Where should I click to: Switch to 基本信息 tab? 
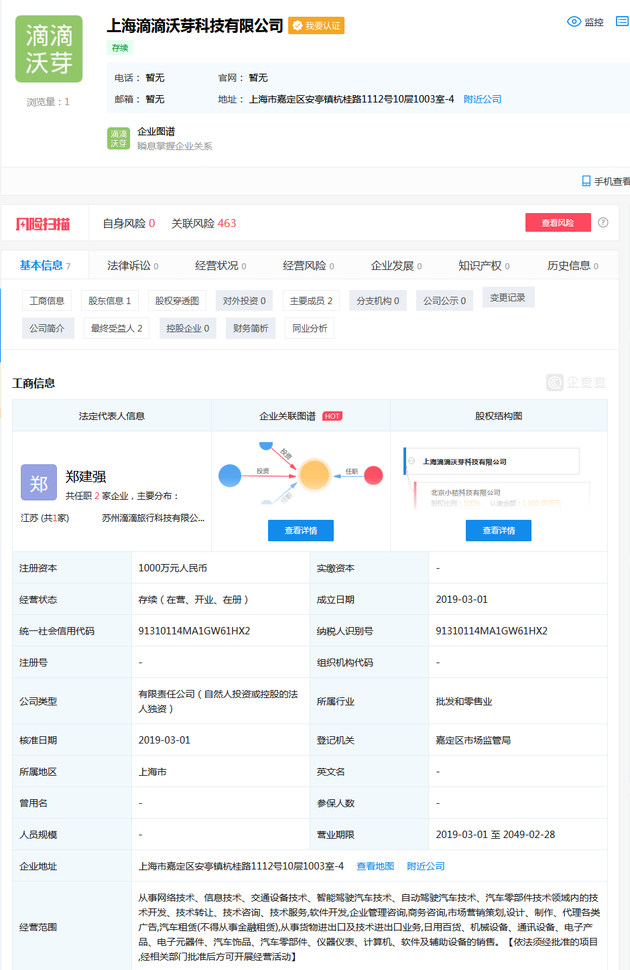coord(45,265)
